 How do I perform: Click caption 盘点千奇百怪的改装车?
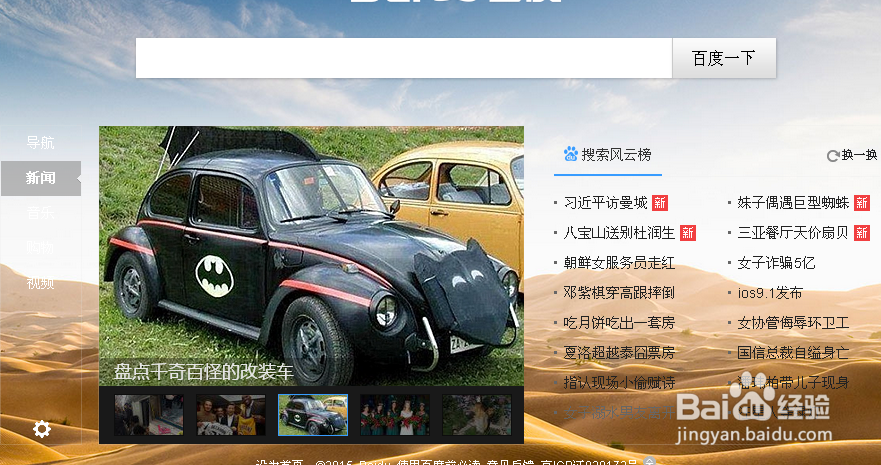203,372
